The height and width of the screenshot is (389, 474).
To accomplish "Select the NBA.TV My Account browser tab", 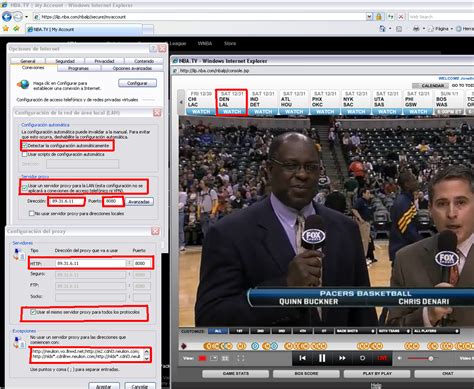I will [84, 29].
